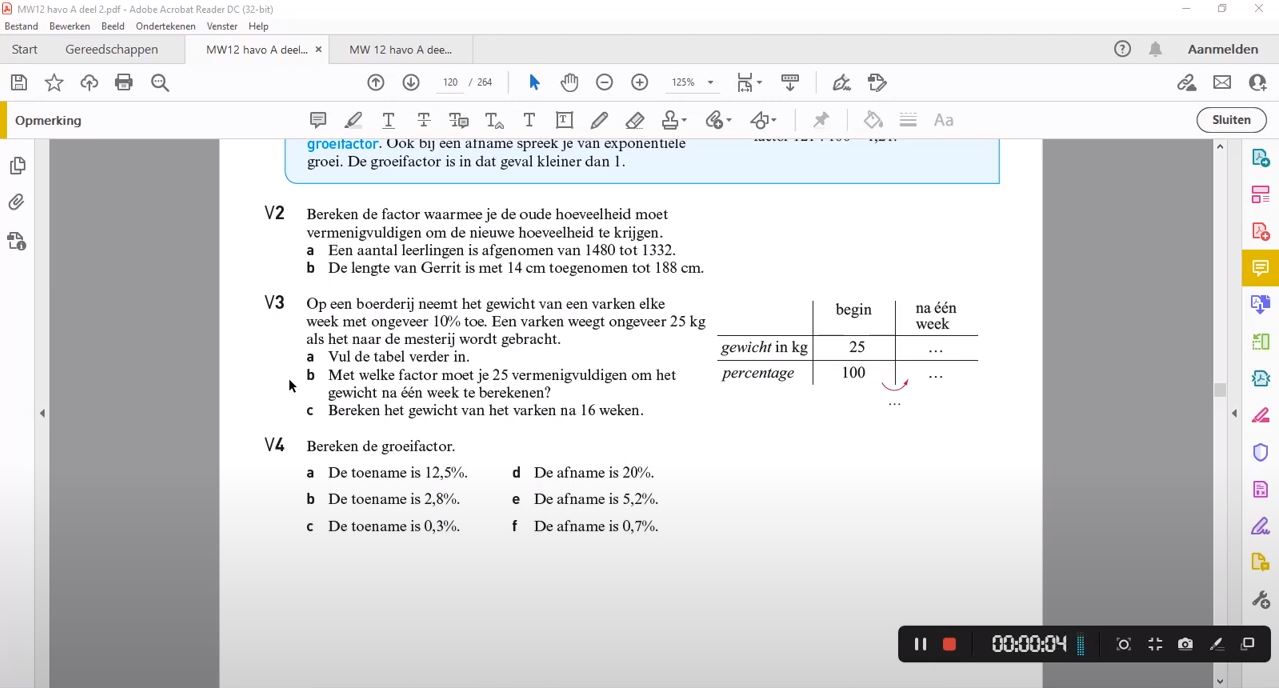
Task: Close the MW12 havo A deel tab
Action: pyautogui.click(x=318, y=49)
